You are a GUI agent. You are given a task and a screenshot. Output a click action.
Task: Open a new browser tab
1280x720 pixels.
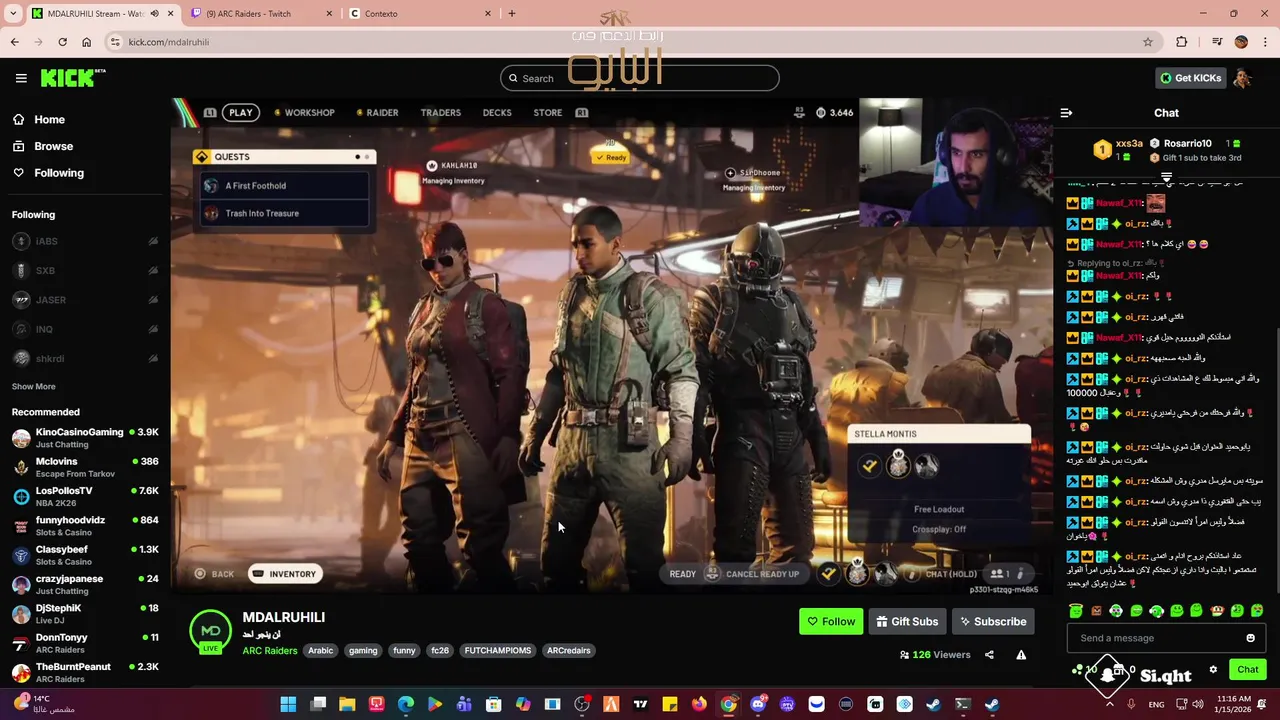pos(511,13)
